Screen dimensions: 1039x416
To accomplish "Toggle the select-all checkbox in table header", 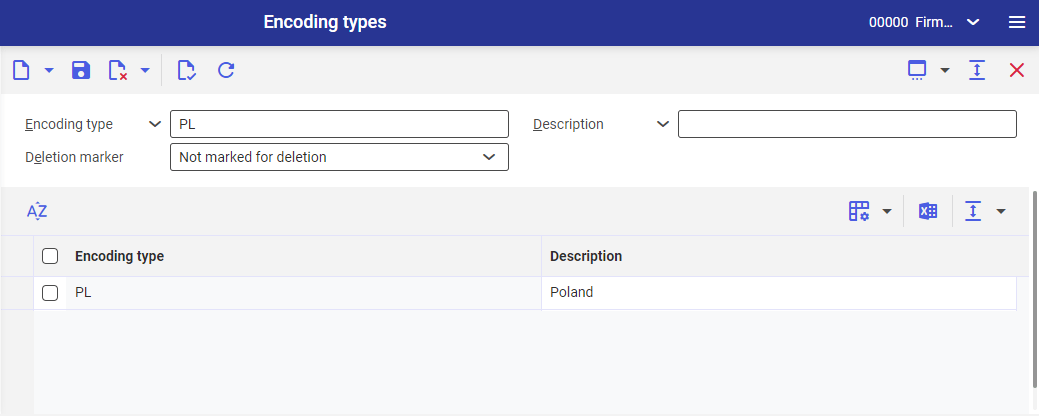I will (50, 256).
